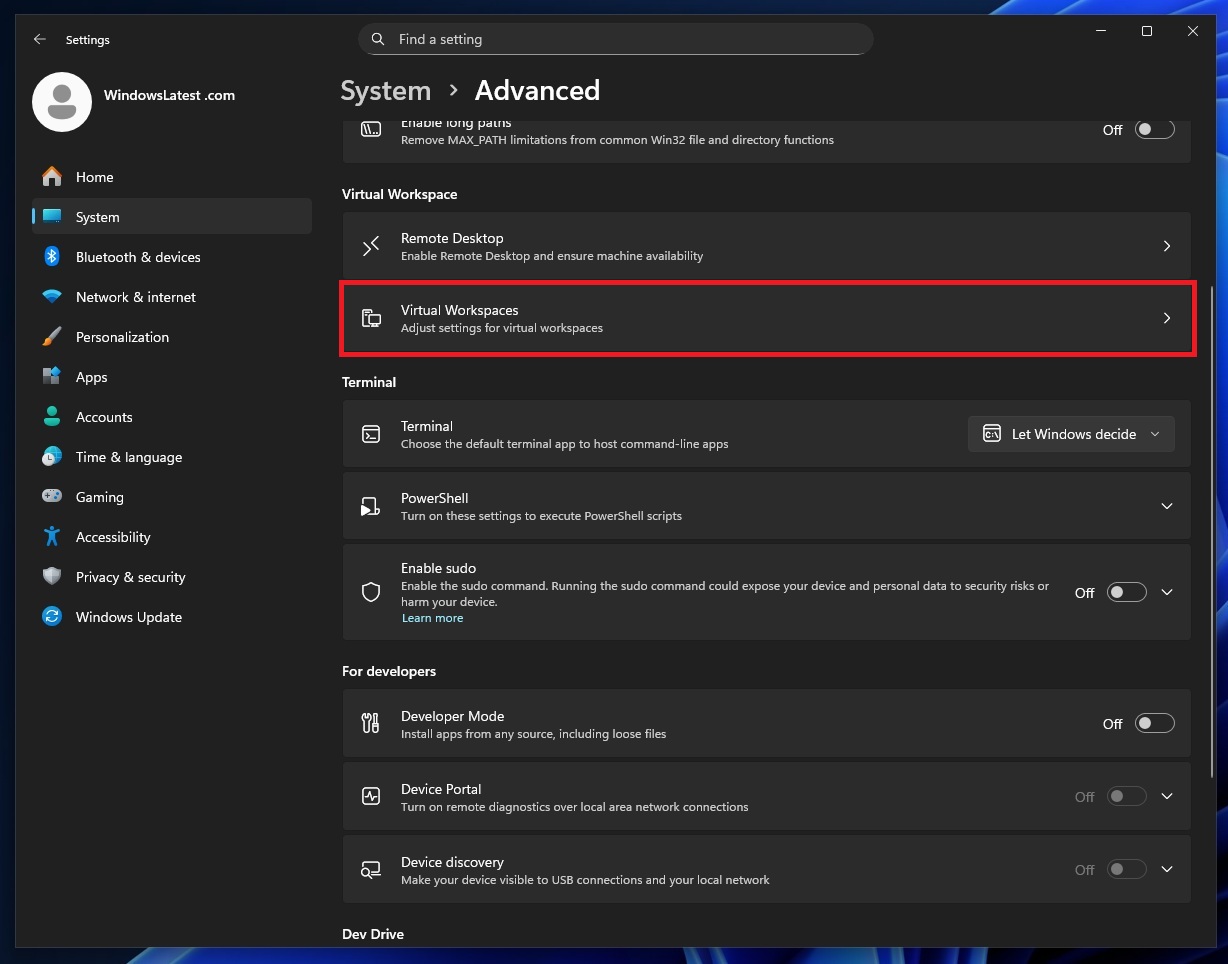Click the back arrow in Settings

tap(39, 39)
